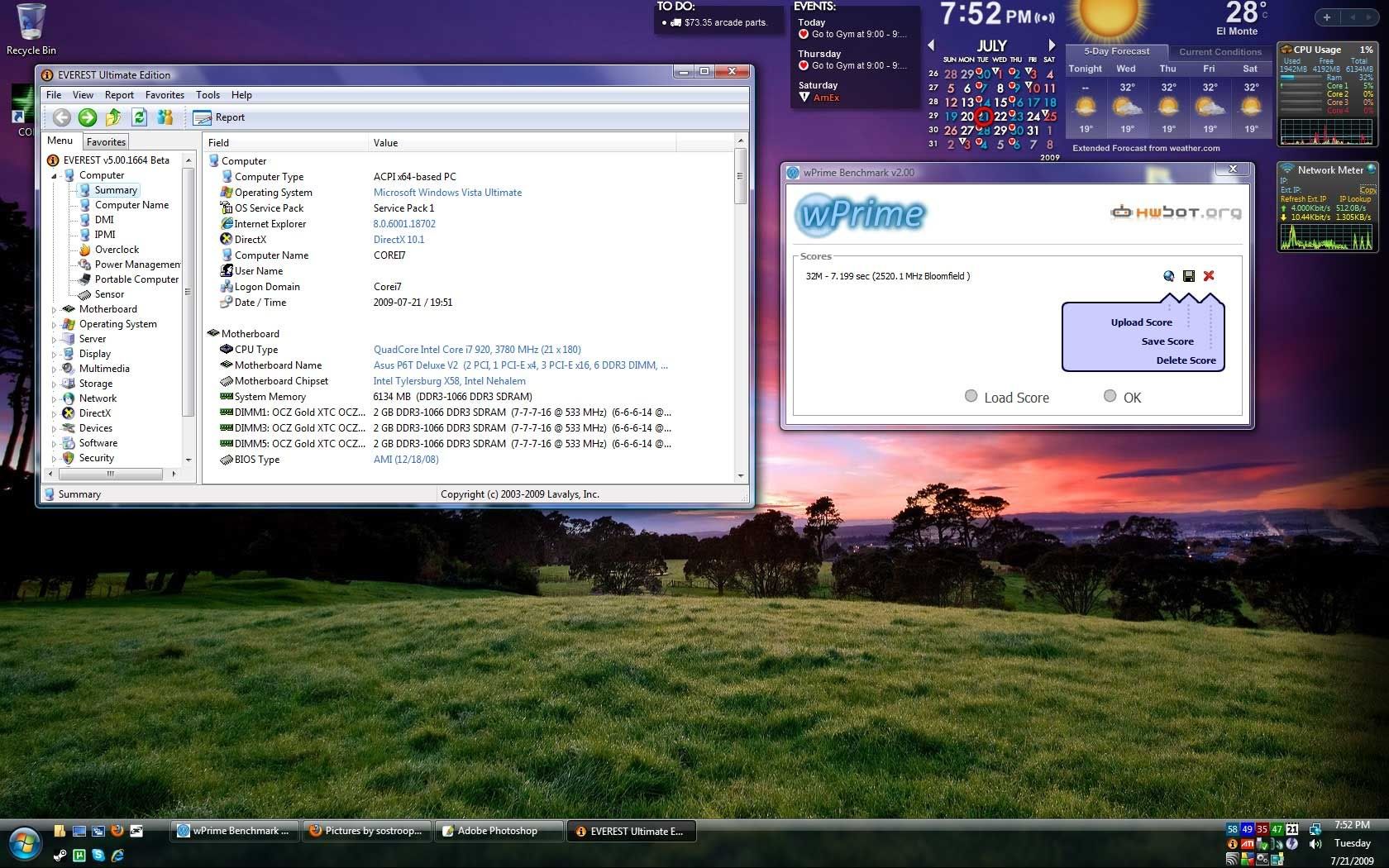The image size is (1389, 868).
Task: Expand the Display tree node
Action: point(55,355)
